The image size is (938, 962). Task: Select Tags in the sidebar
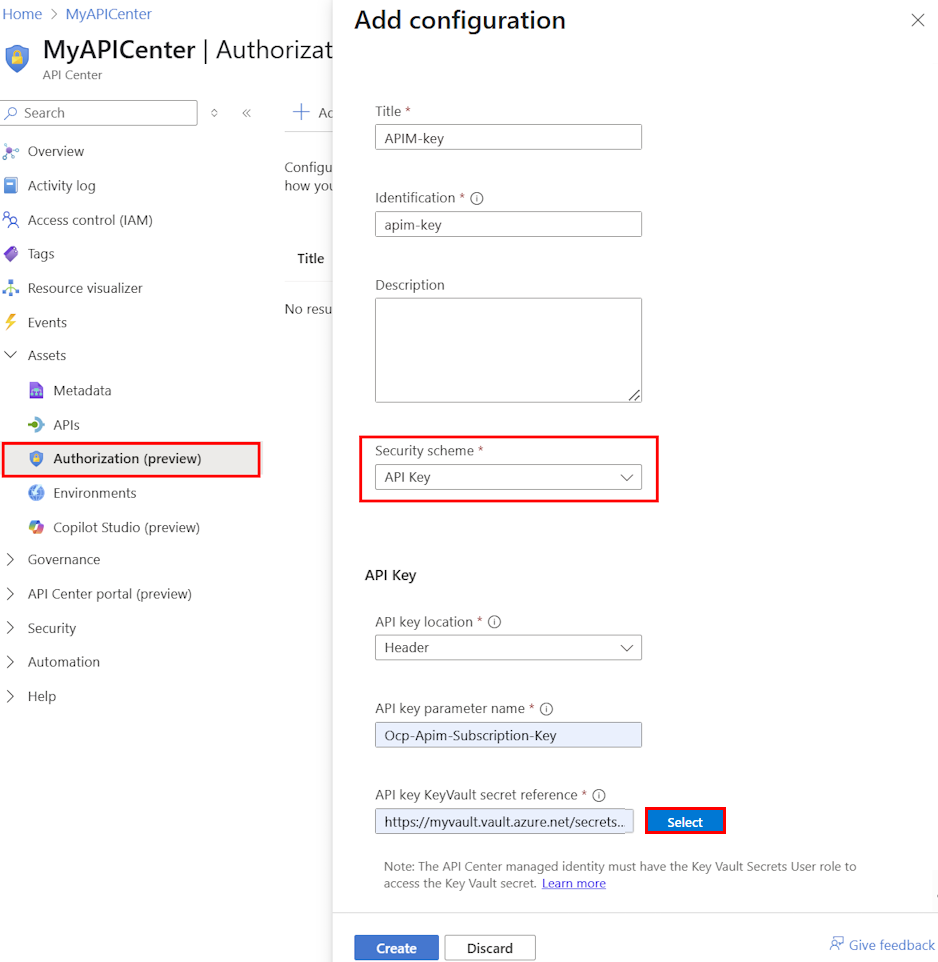[43, 253]
